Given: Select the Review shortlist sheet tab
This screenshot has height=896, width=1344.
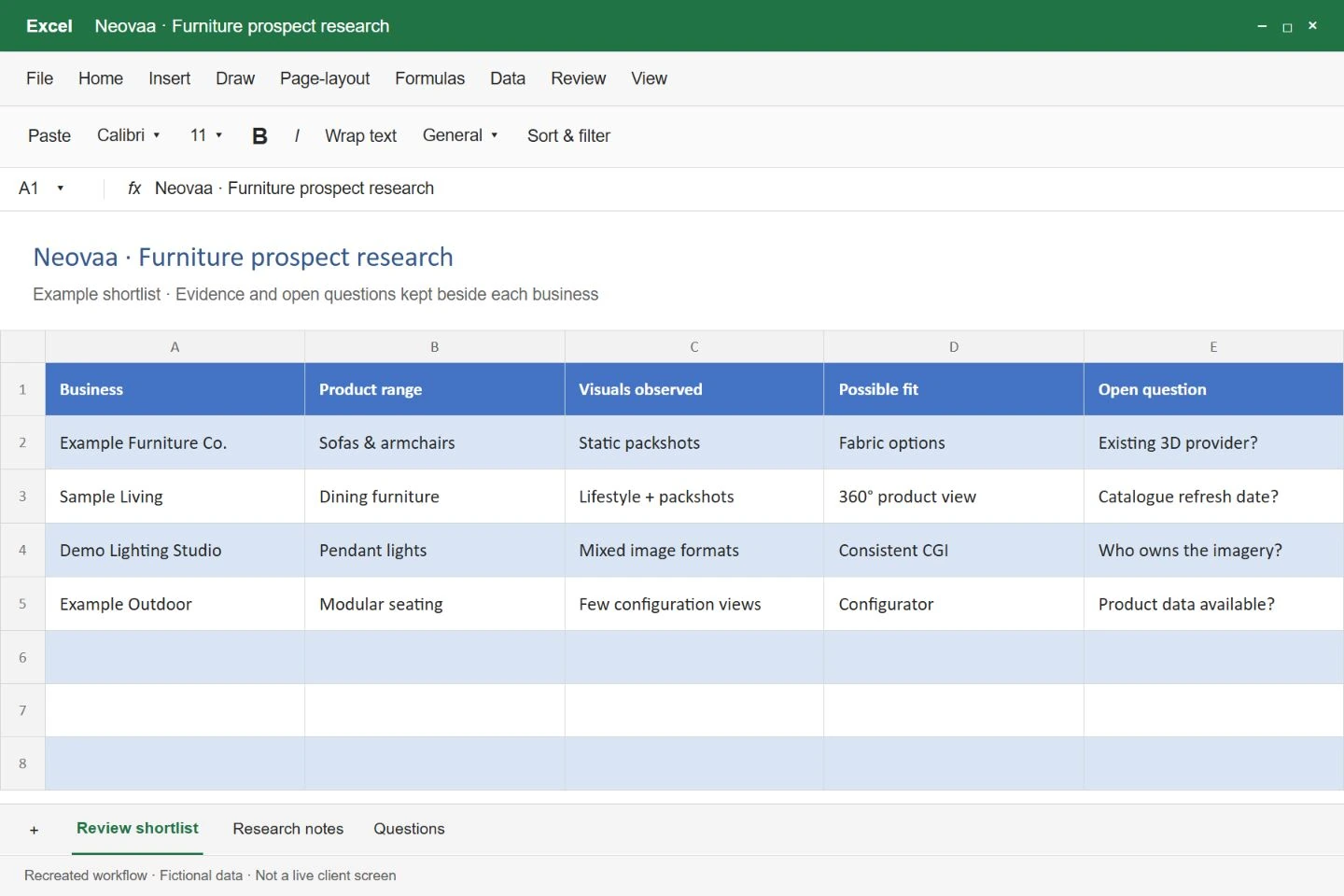Looking at the screenshot, I should (x=137, y=829).
